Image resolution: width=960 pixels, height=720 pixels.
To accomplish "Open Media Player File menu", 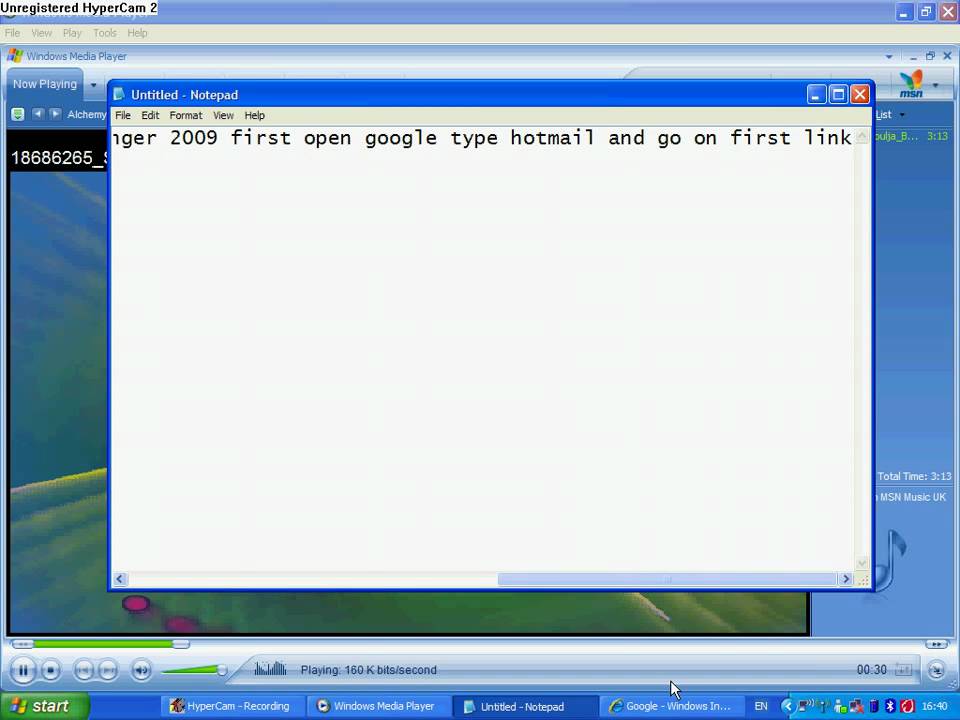I will point(12,33).
